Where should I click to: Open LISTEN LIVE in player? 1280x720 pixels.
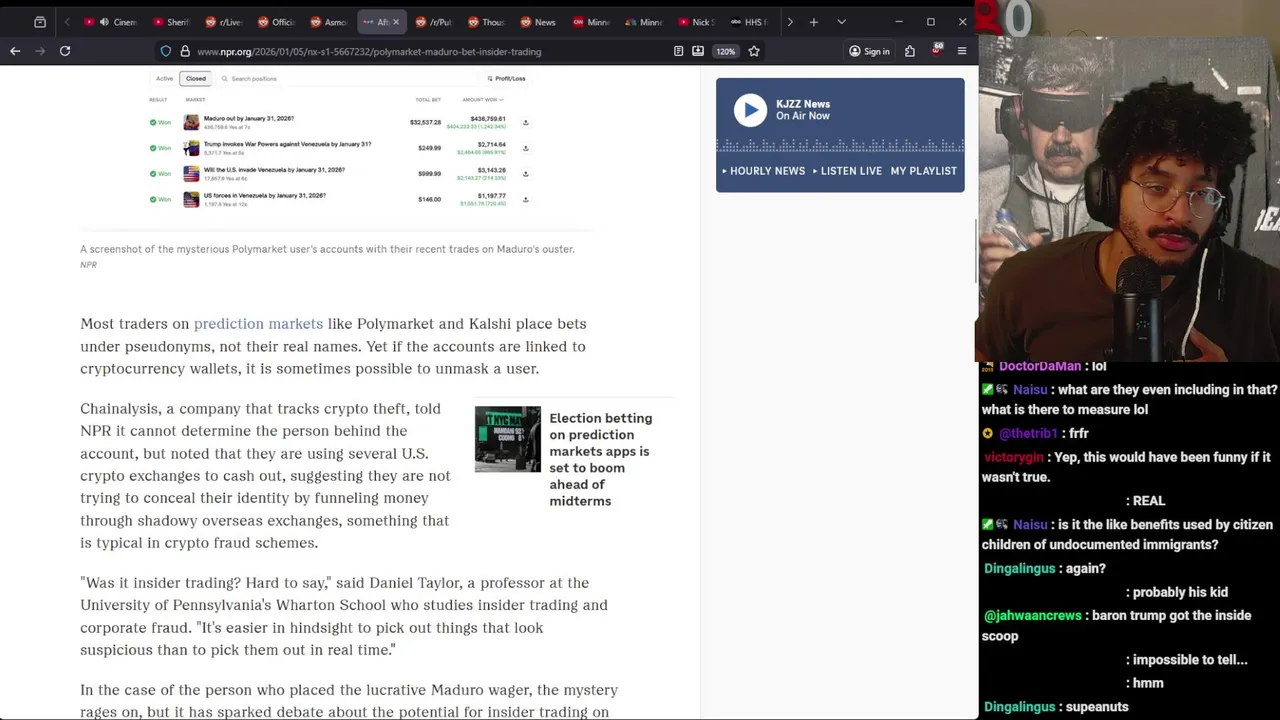(847, 171)
